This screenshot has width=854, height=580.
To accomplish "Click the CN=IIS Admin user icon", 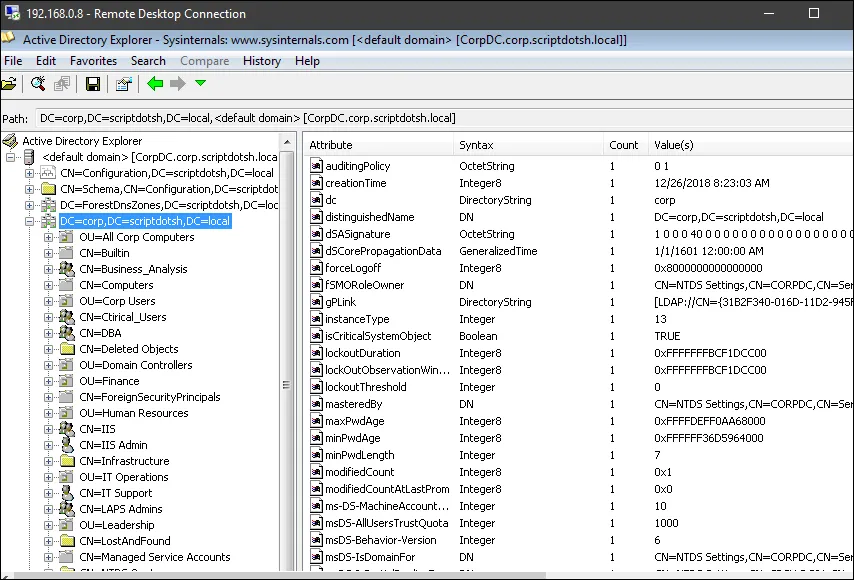I will (66, 444).
